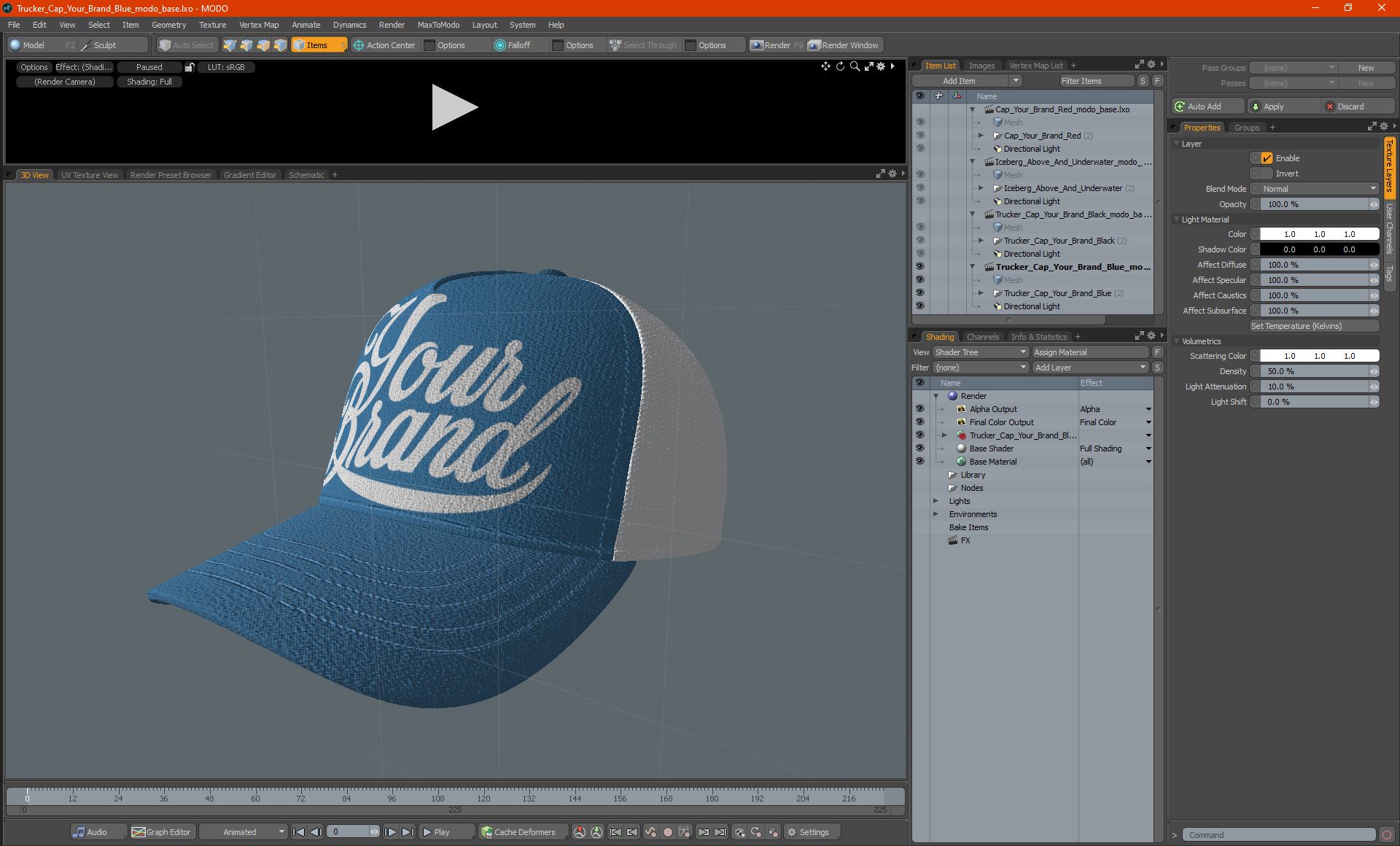The height and width of the screenshot is (846, 1400).
Task: Click the red record keyframe circle
Action: 667,832
